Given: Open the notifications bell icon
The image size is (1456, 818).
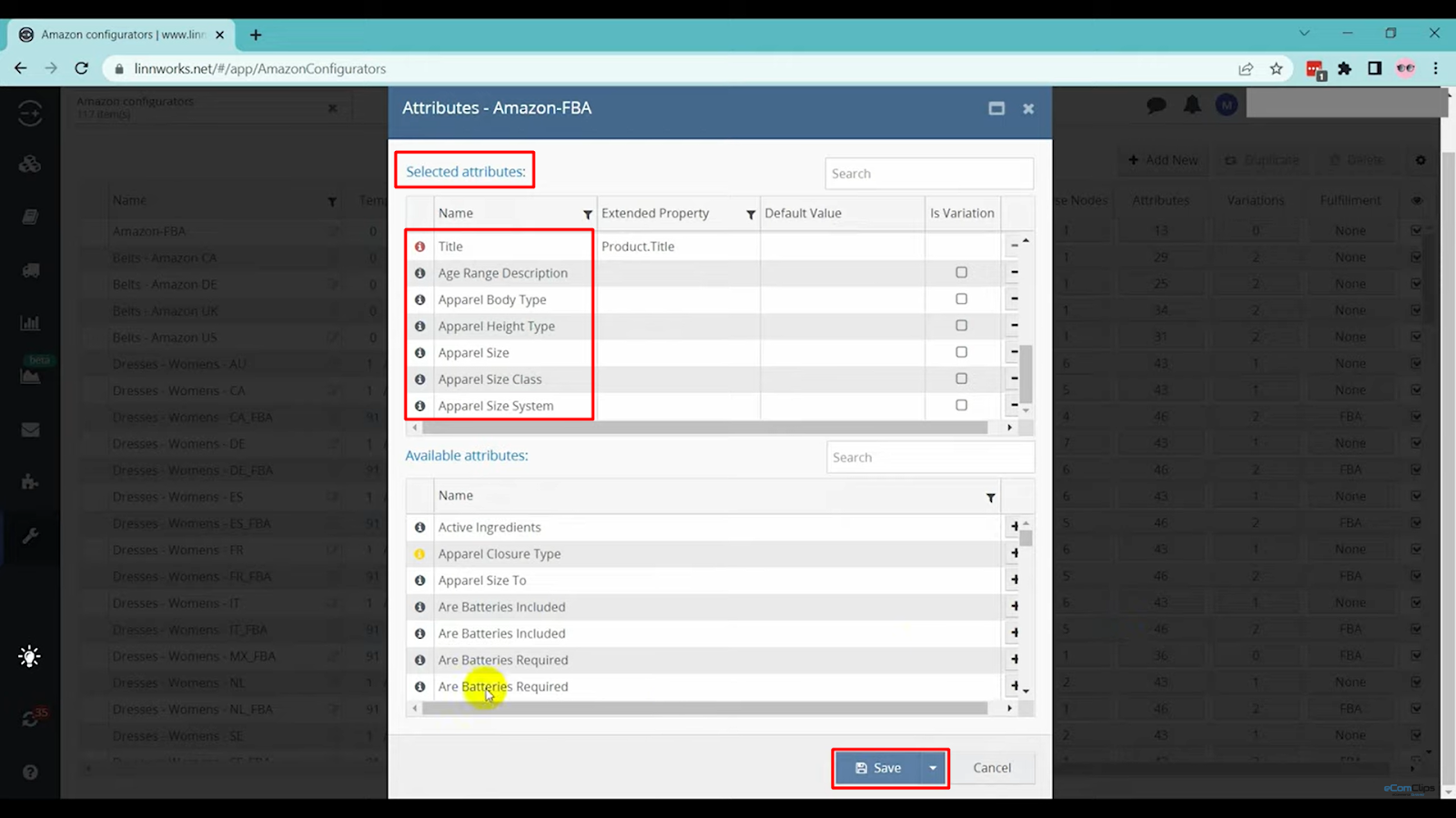Looking at the screenshot, I should pos(1192,105).
